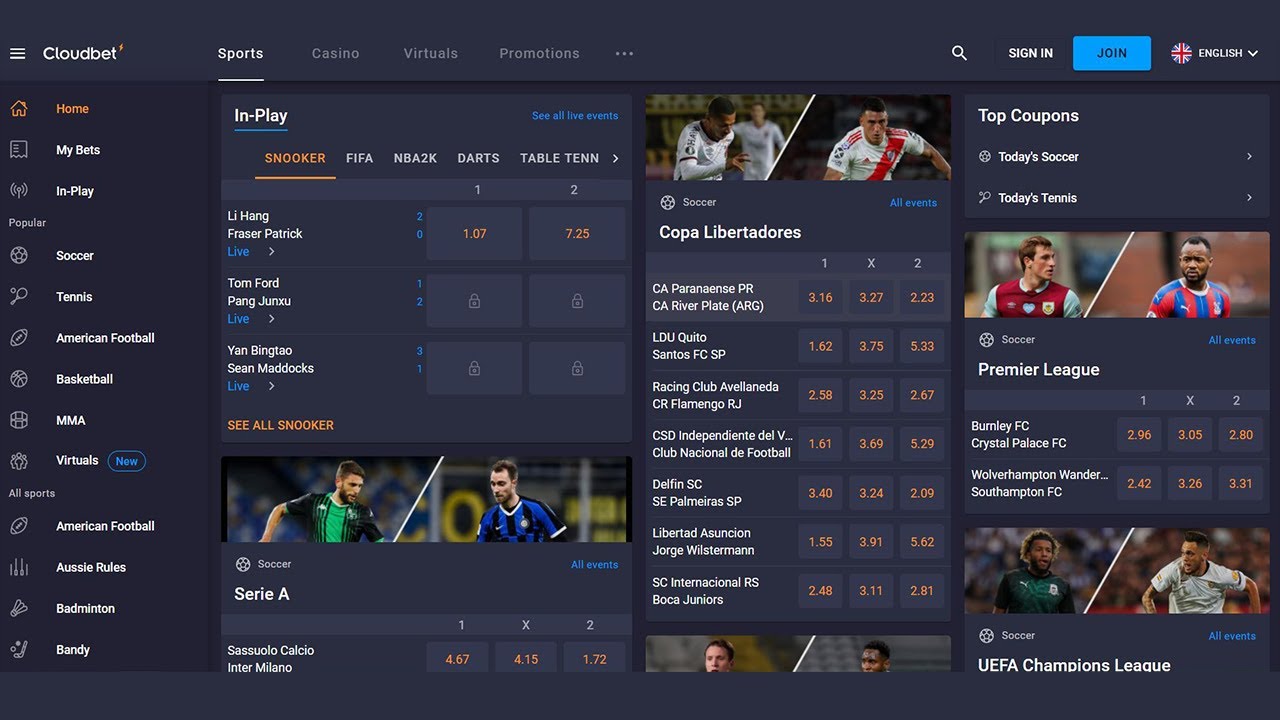Click the Serie A banner image

pos(426,499)
